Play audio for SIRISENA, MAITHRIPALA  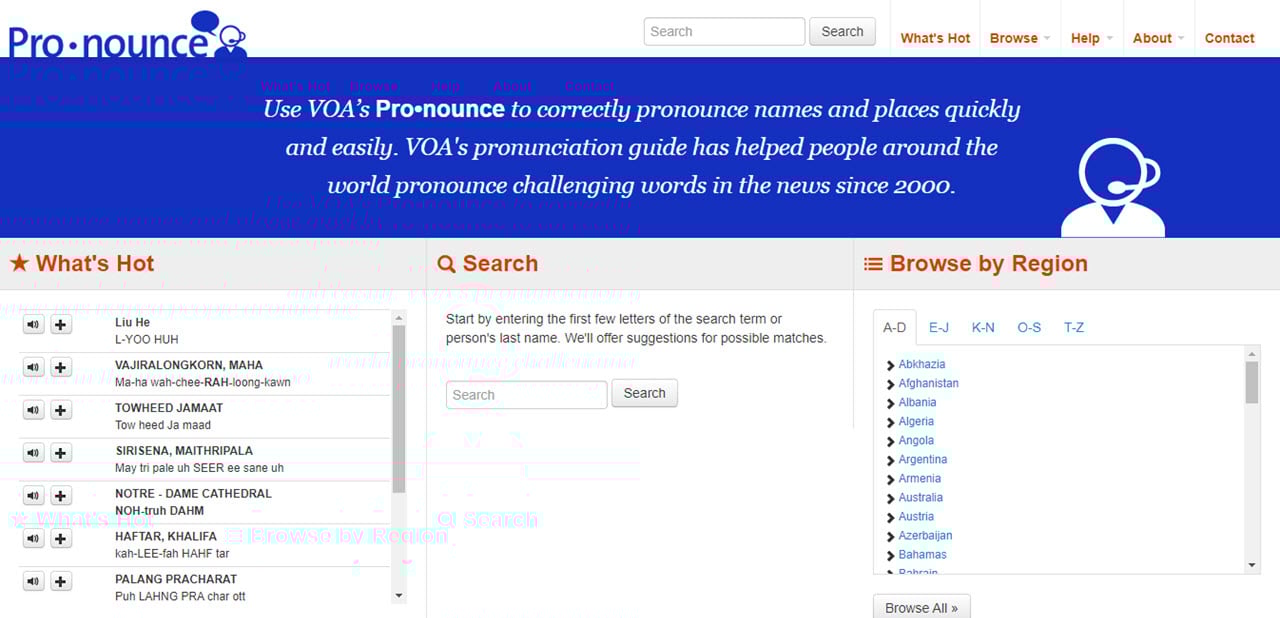34,453
